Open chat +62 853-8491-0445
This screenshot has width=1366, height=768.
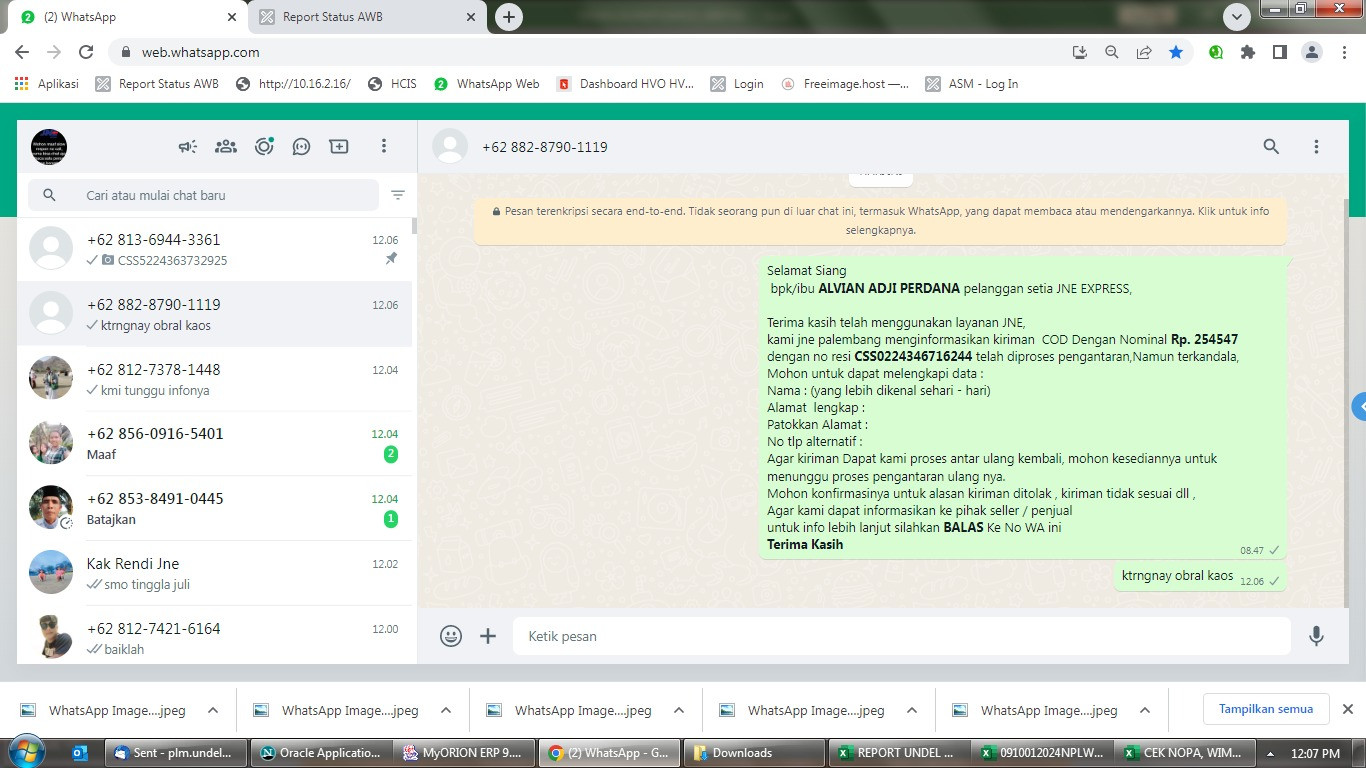click(x=214, y=509)
